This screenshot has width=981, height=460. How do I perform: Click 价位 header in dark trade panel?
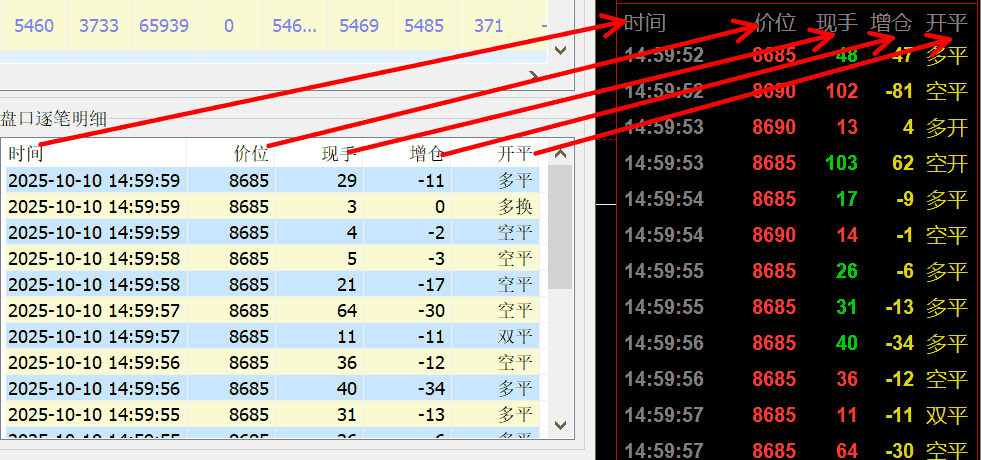[x=775, y=23]
